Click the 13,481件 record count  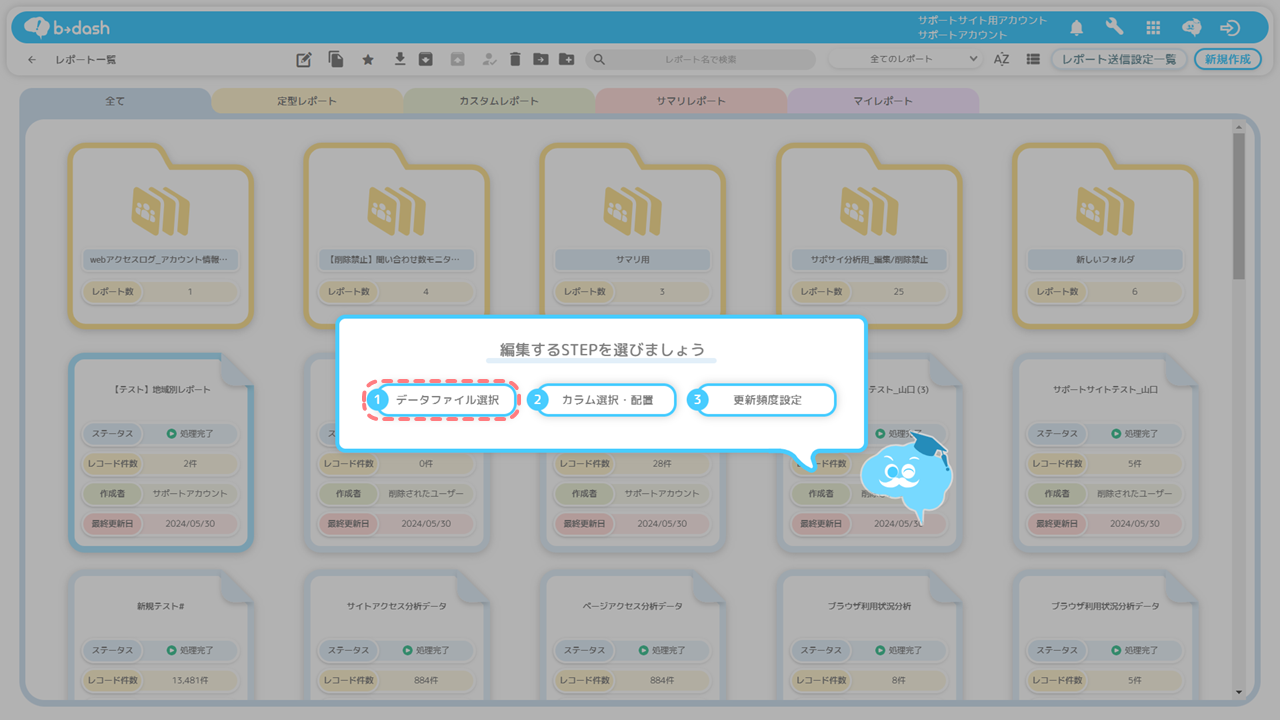(190, 680)
